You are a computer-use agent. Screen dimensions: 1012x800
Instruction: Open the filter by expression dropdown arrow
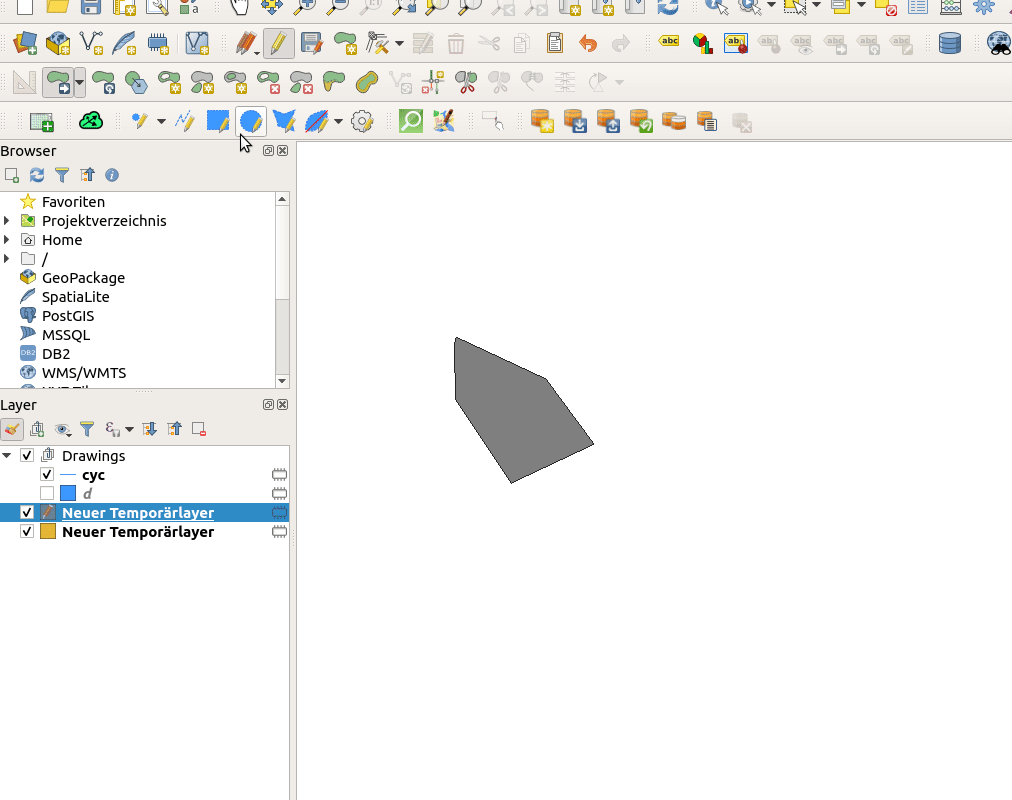coord(129,430)
